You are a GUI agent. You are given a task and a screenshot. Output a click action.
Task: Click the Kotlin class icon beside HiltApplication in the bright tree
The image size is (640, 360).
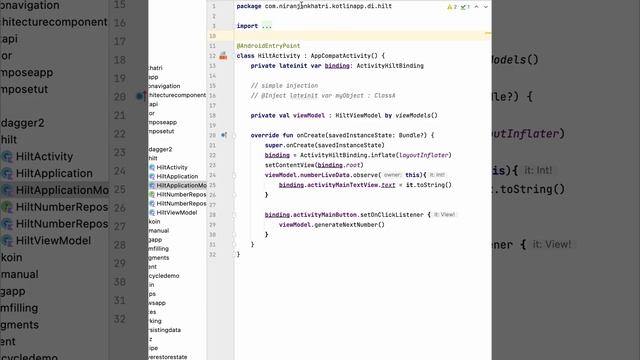(x=152, y=176)
